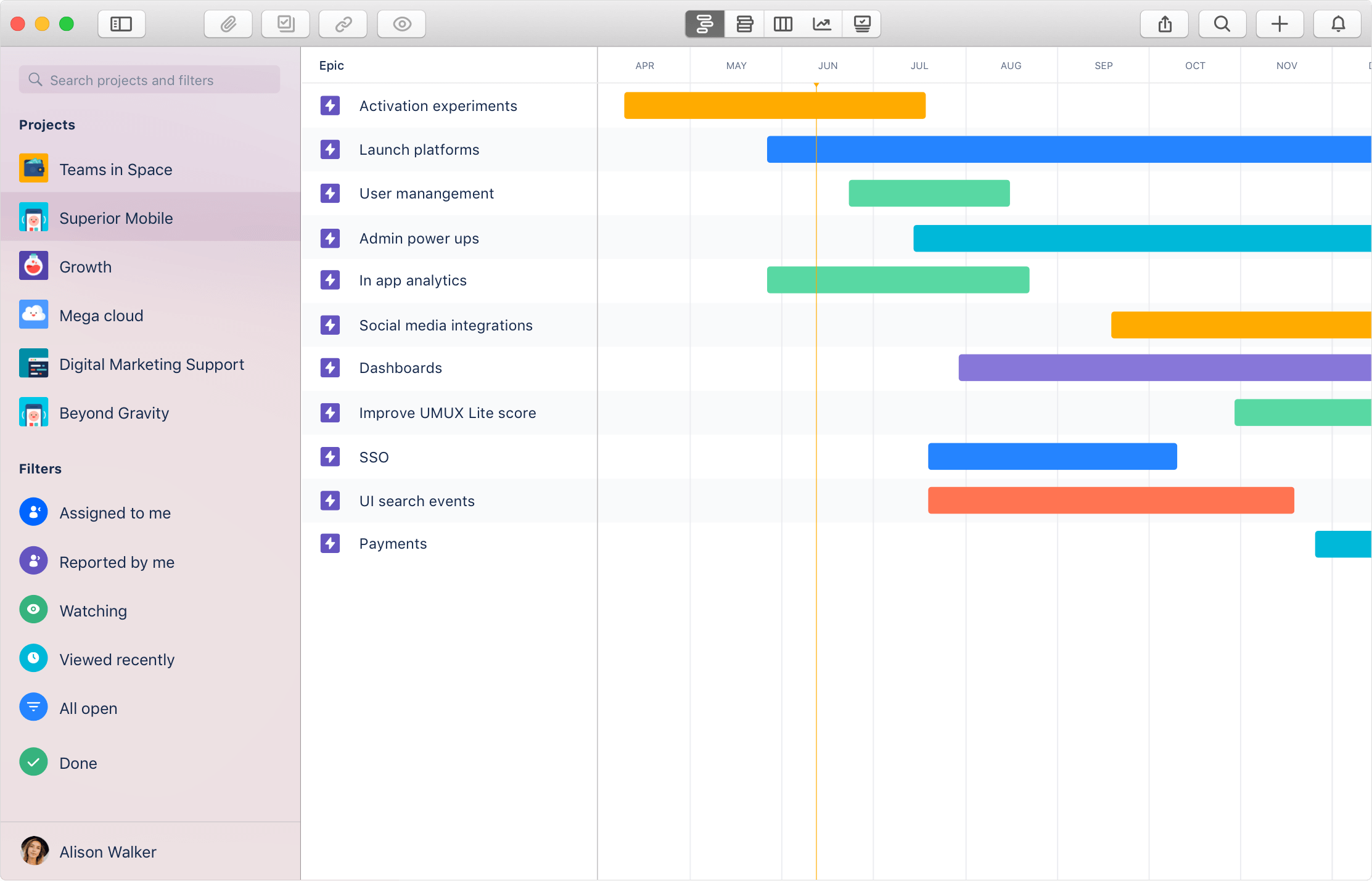
Task: Open Alison Walker profile
Action: click(x=107, y=852)
